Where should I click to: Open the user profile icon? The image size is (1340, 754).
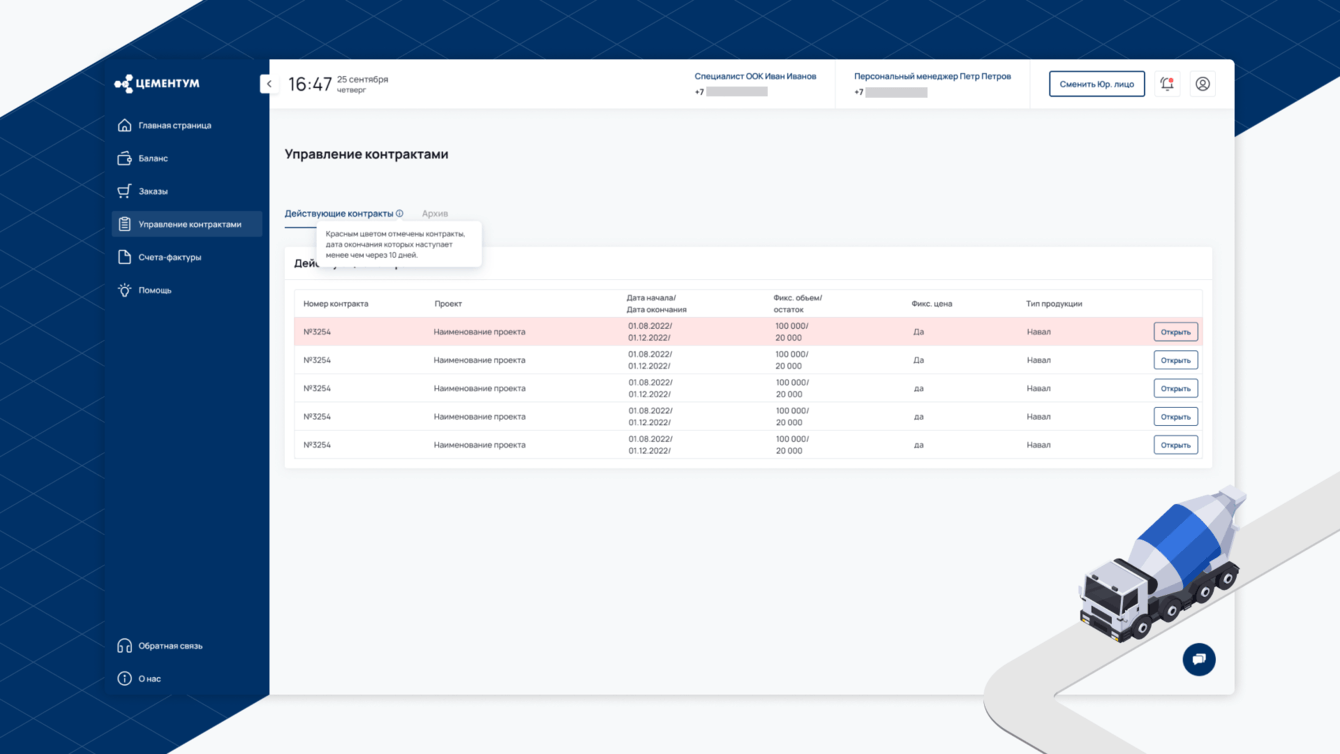(1203, 84)
